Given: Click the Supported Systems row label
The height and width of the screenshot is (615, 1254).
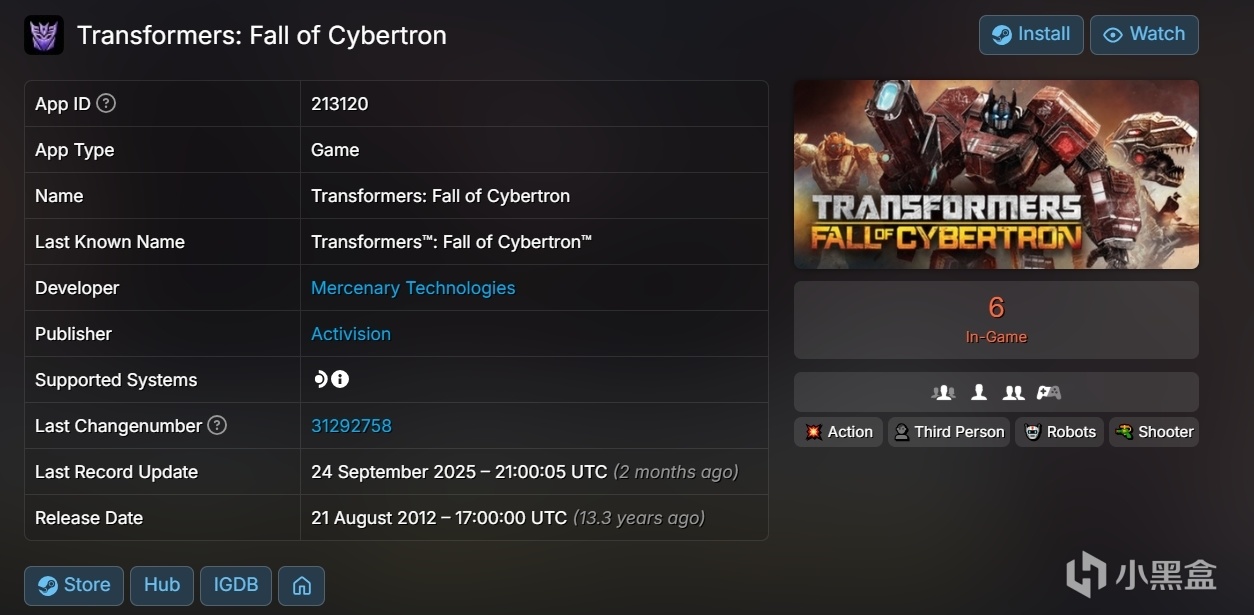Looking at the screenshot, I should click(116, 380).
